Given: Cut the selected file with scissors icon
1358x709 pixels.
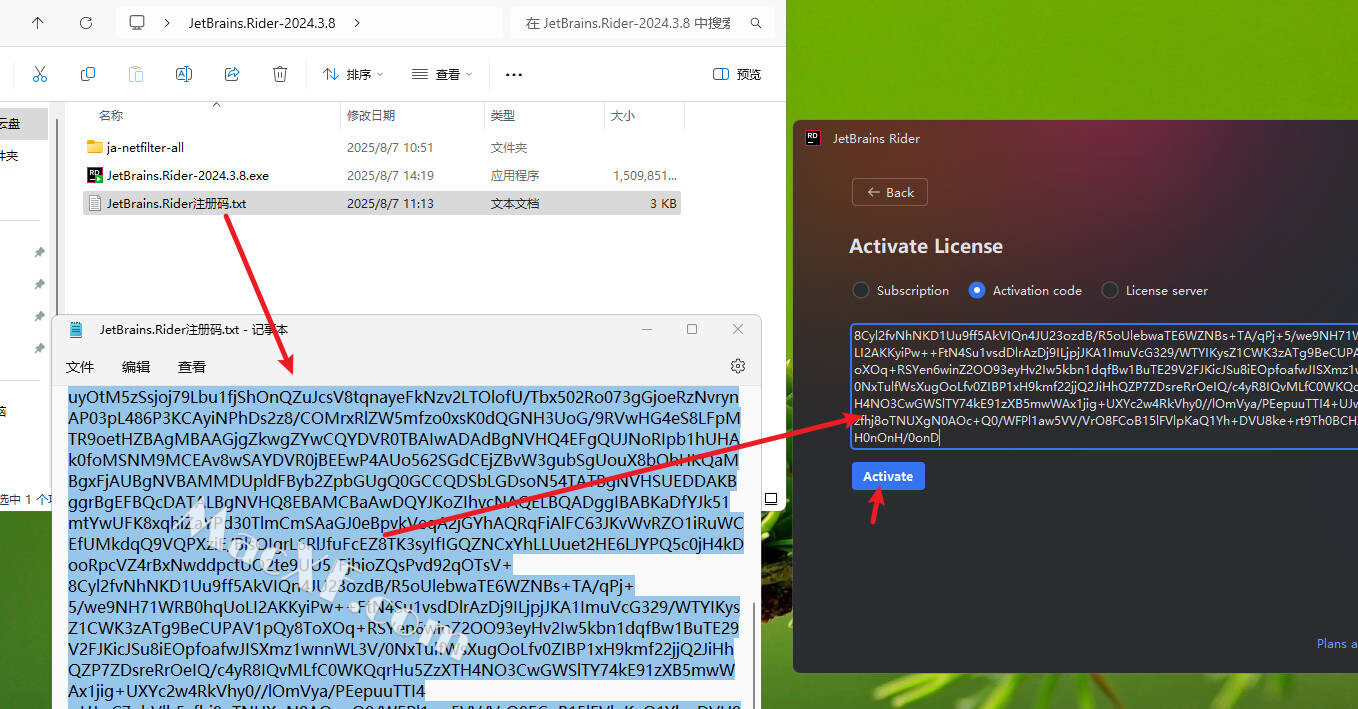Looking at the screenshot, I should pos(40,74).
